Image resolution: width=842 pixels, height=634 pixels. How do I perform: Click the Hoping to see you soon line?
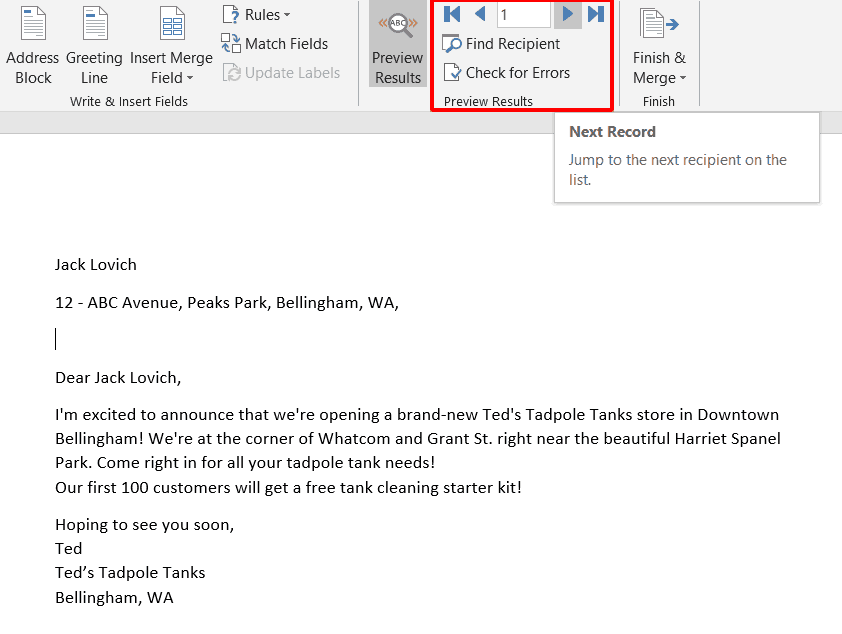[x=144, y=525]
